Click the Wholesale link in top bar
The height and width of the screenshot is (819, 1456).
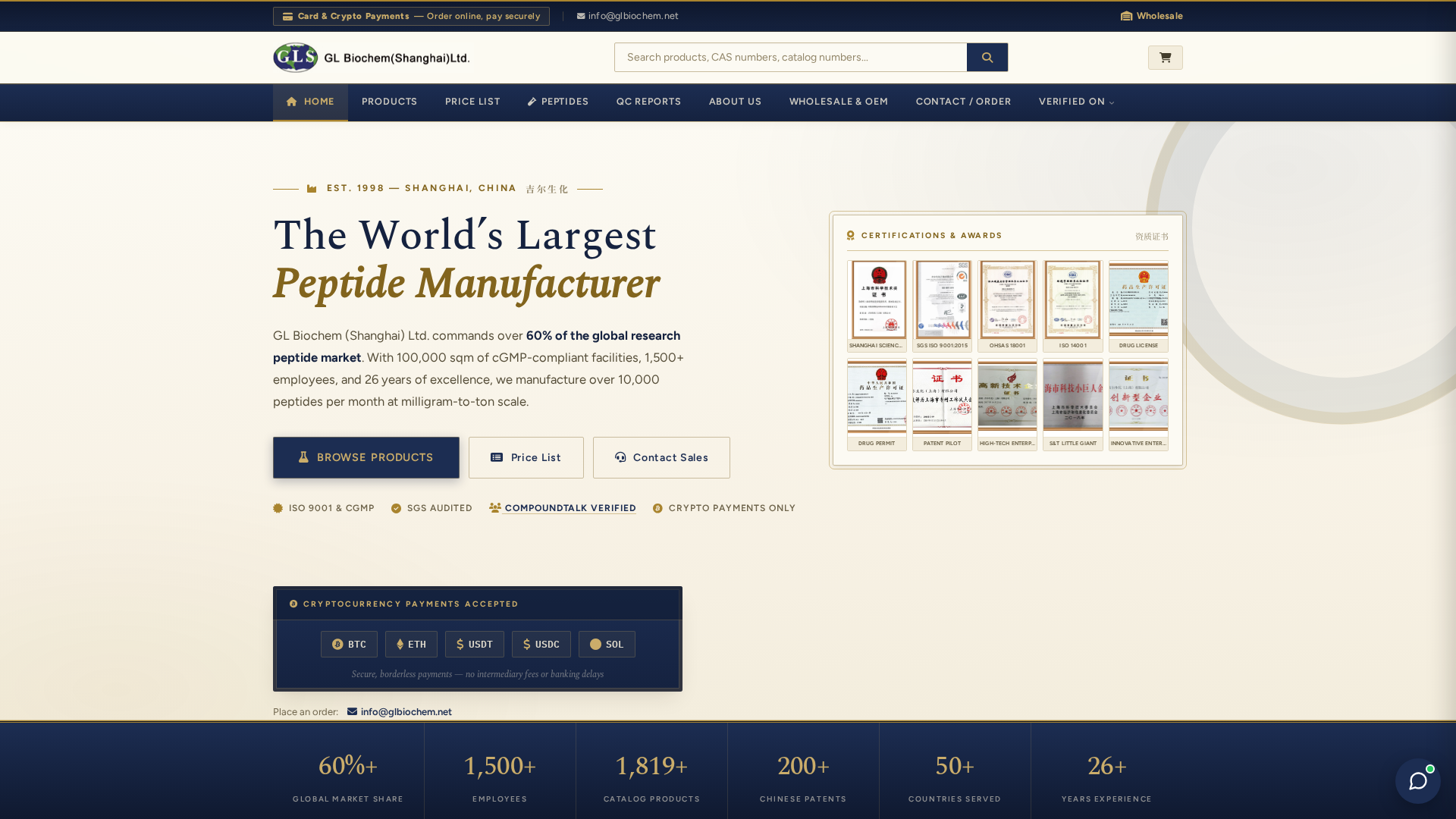[1151, 16]
